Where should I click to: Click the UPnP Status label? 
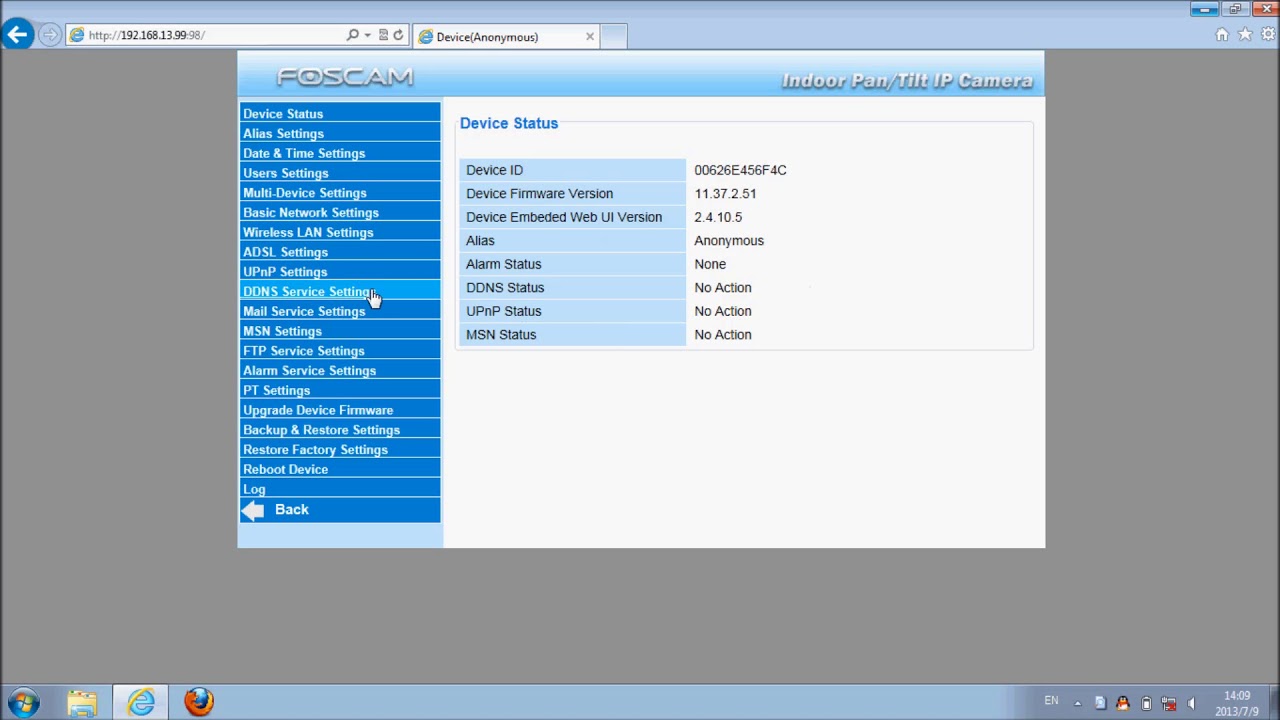point(503,311)
